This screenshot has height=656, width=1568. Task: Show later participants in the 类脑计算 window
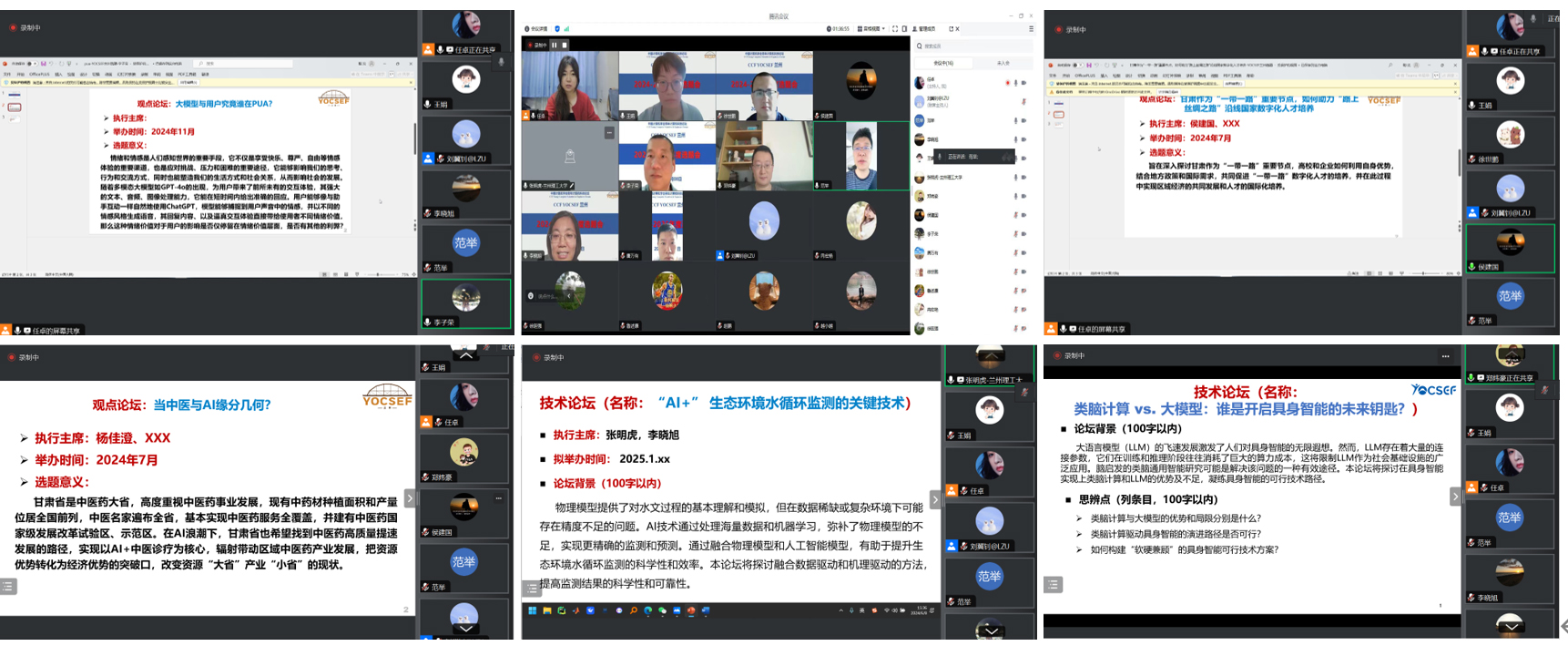pos(1511,628)
